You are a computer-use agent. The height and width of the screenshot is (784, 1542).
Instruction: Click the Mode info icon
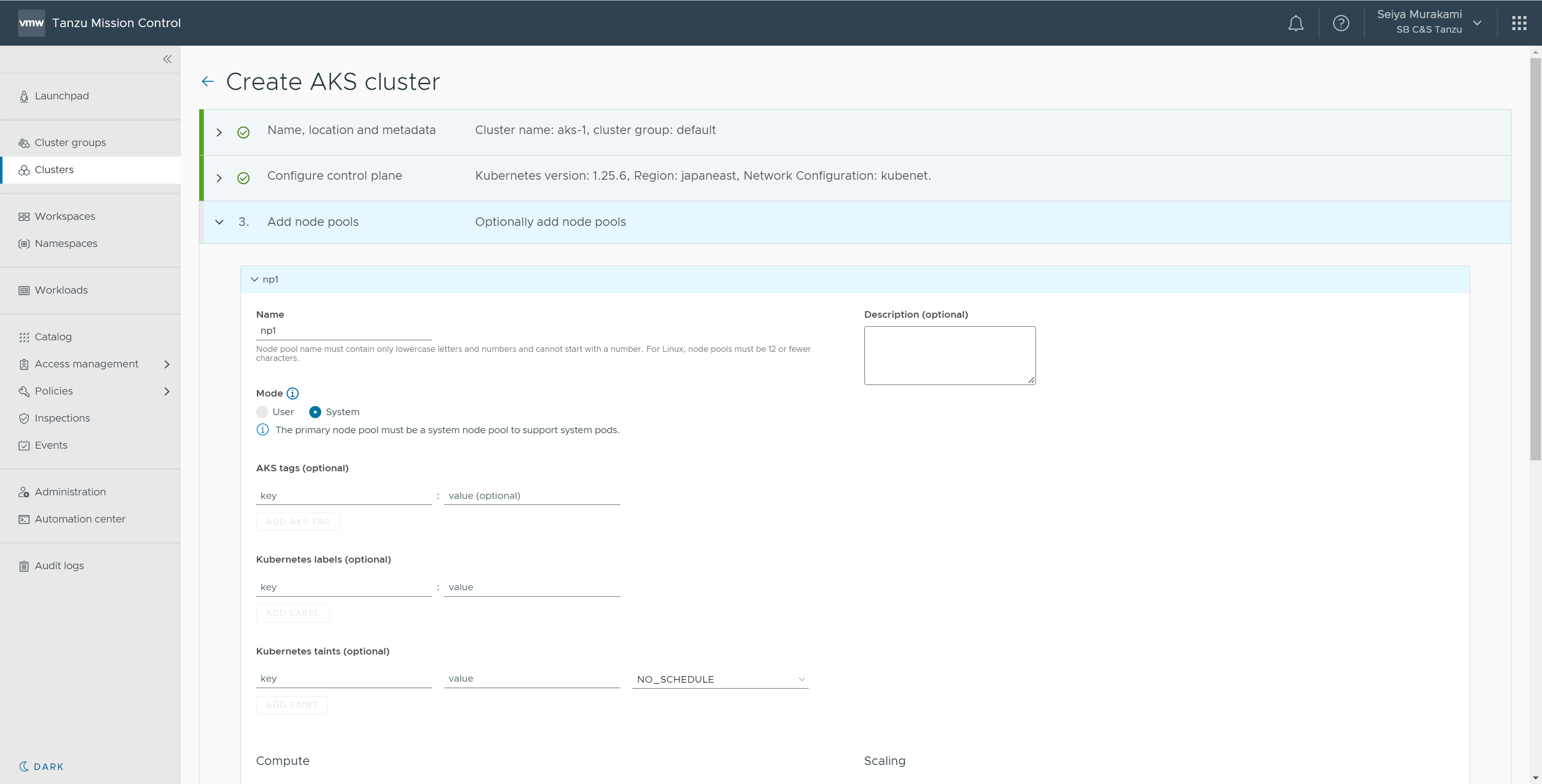(293, 393)
